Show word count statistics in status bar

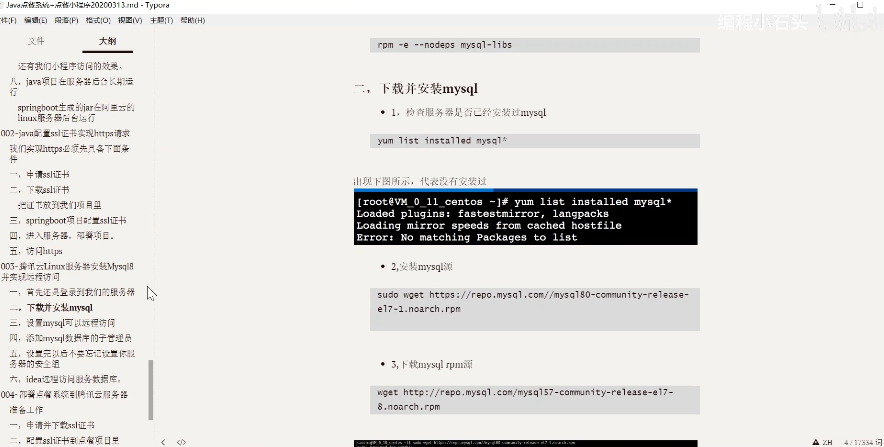(x=863, y=442)
